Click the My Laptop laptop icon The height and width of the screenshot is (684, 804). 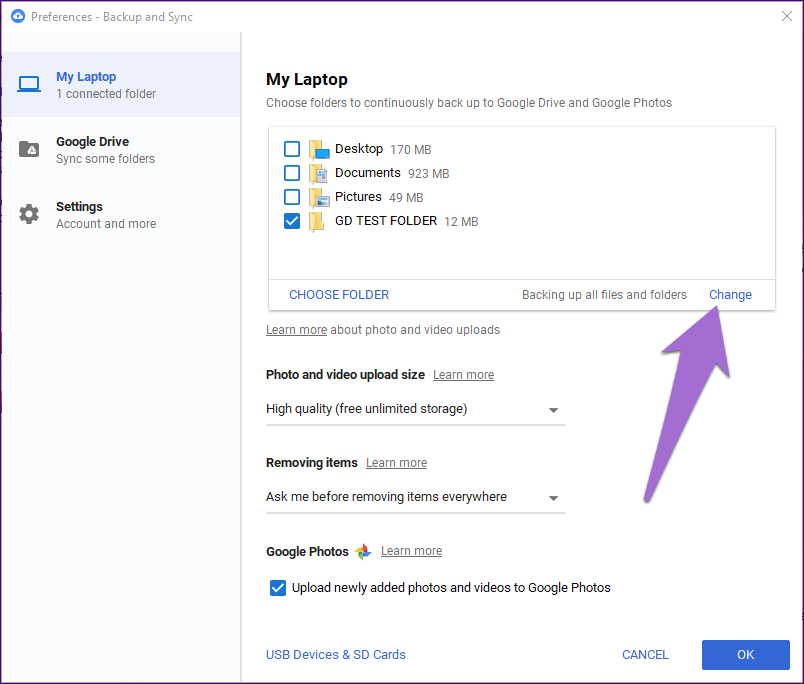[29, 85]
